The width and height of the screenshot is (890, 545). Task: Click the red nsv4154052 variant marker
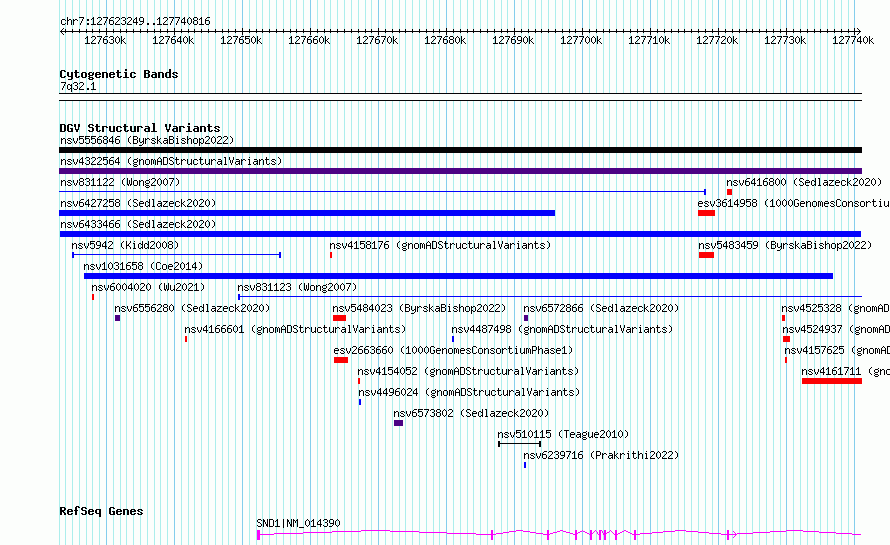tap(359, 381)
